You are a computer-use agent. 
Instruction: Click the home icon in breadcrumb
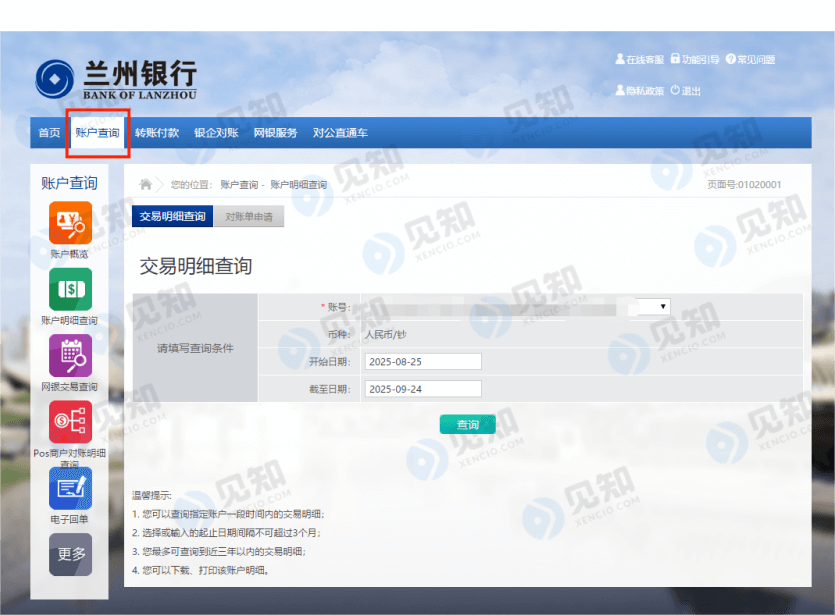(x=146, y=184)
